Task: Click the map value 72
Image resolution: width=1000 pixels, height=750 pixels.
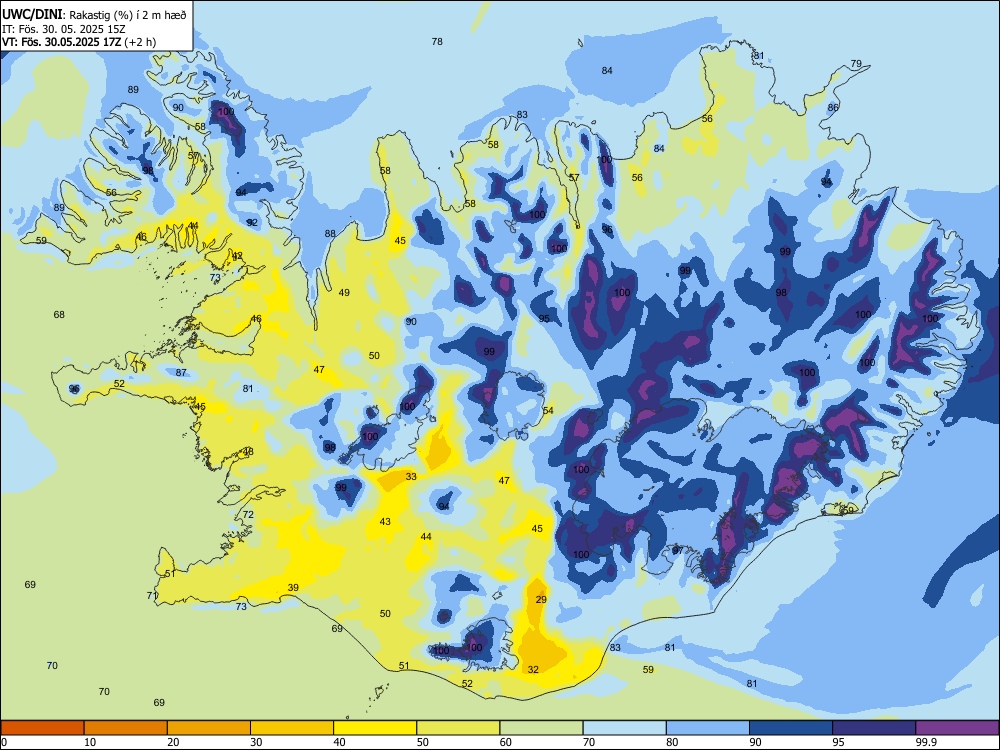Action: coord(248,515)
